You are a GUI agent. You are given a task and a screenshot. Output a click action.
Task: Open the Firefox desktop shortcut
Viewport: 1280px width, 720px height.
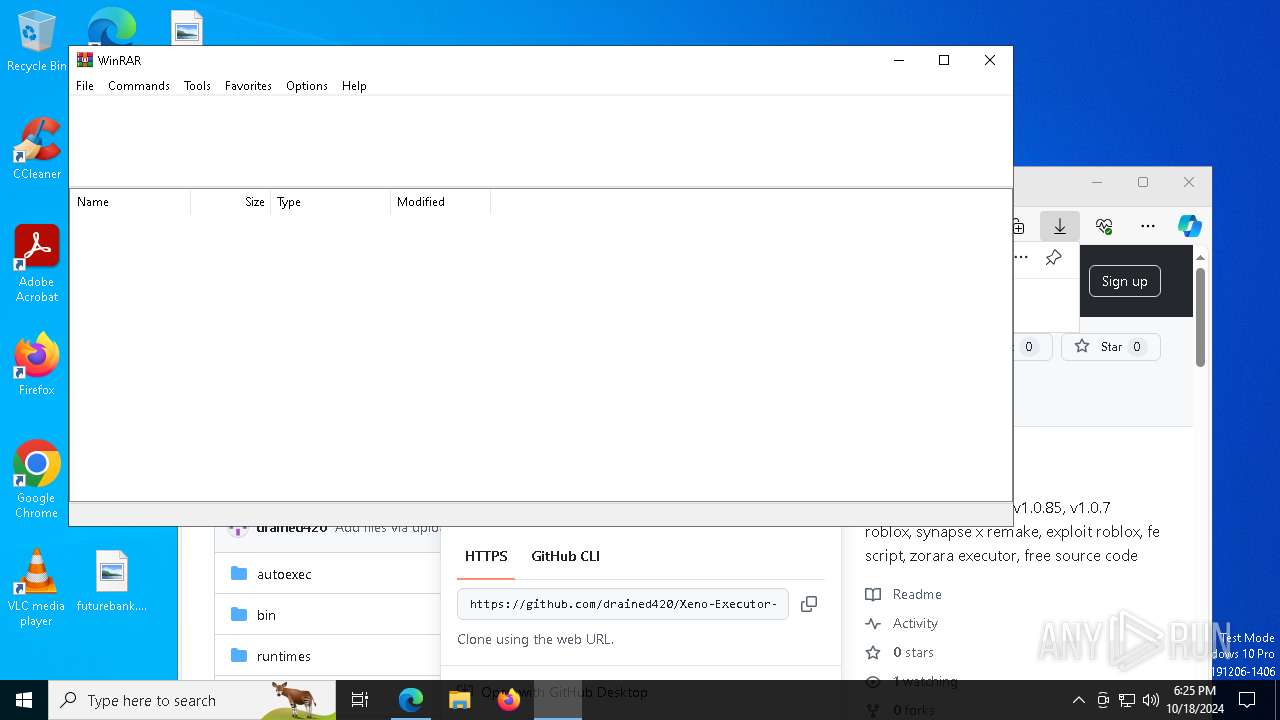click(37, 364)
